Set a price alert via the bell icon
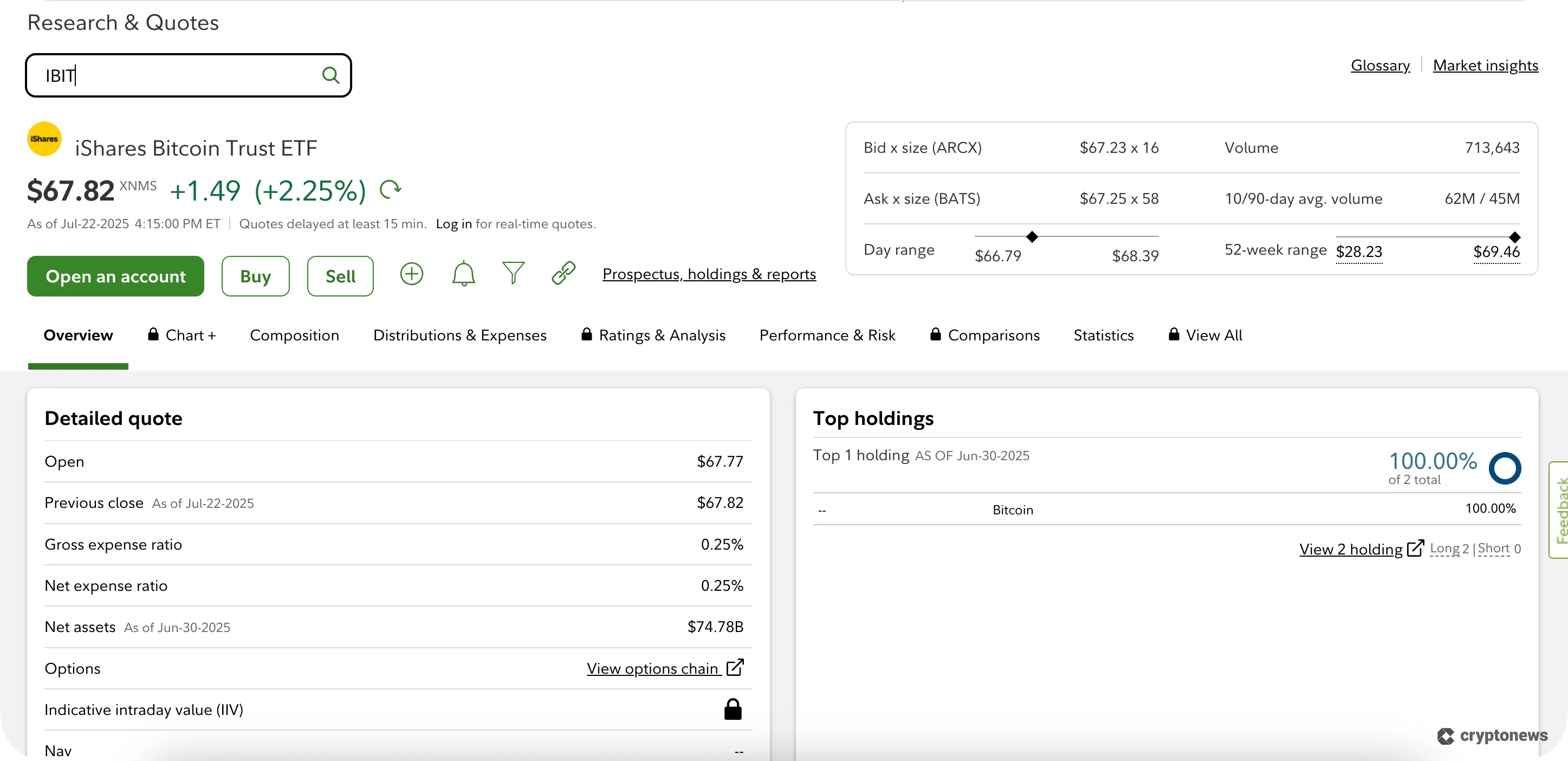Screen dimensions: 1568x761 click(463, 274)
